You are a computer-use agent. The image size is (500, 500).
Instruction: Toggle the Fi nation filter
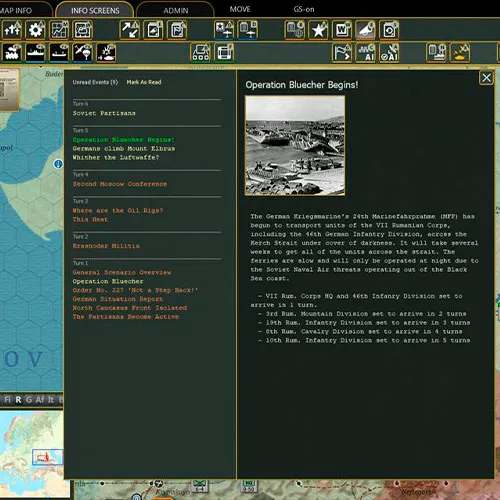pos(7,399)
